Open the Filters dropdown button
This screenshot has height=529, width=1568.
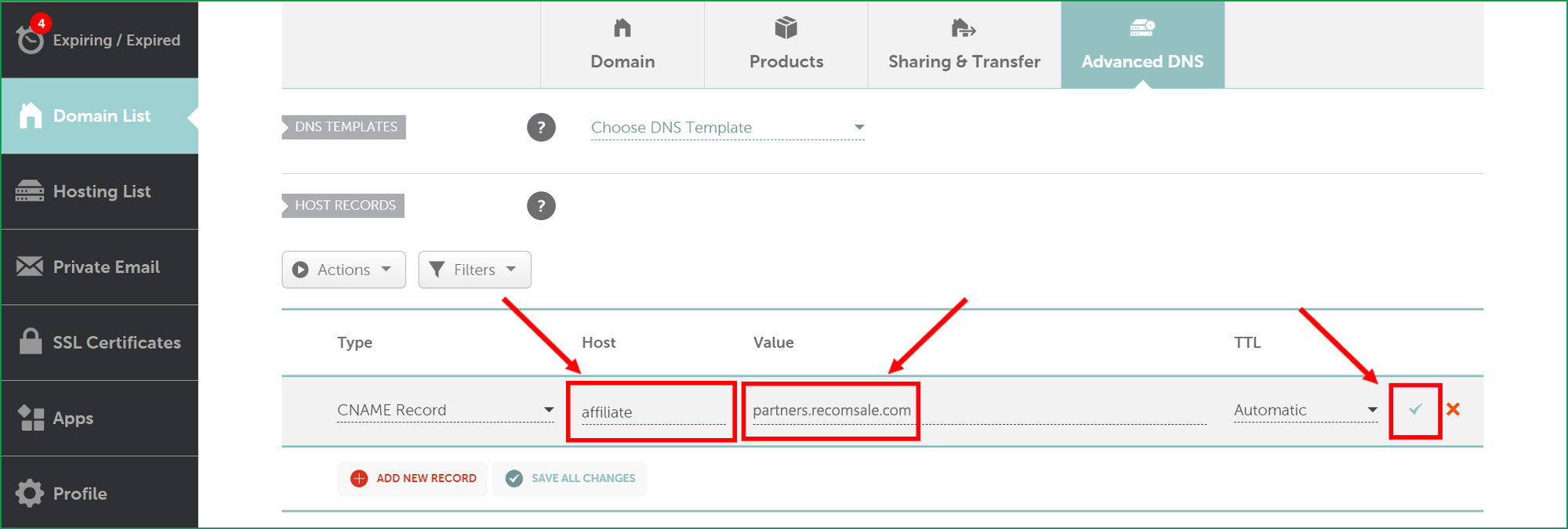474,270
